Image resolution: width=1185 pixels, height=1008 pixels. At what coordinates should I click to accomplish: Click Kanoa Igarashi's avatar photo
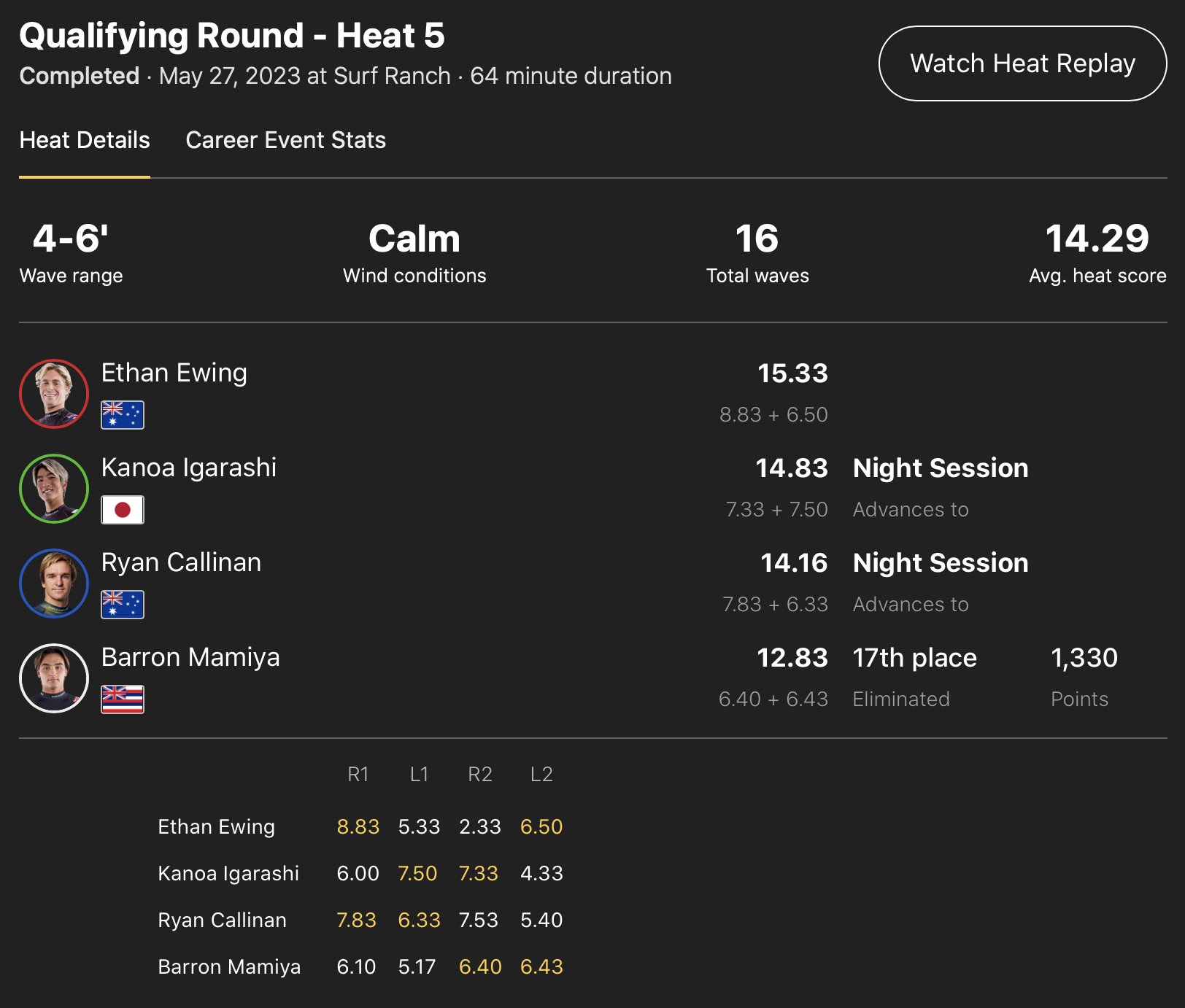click(54, 489)
